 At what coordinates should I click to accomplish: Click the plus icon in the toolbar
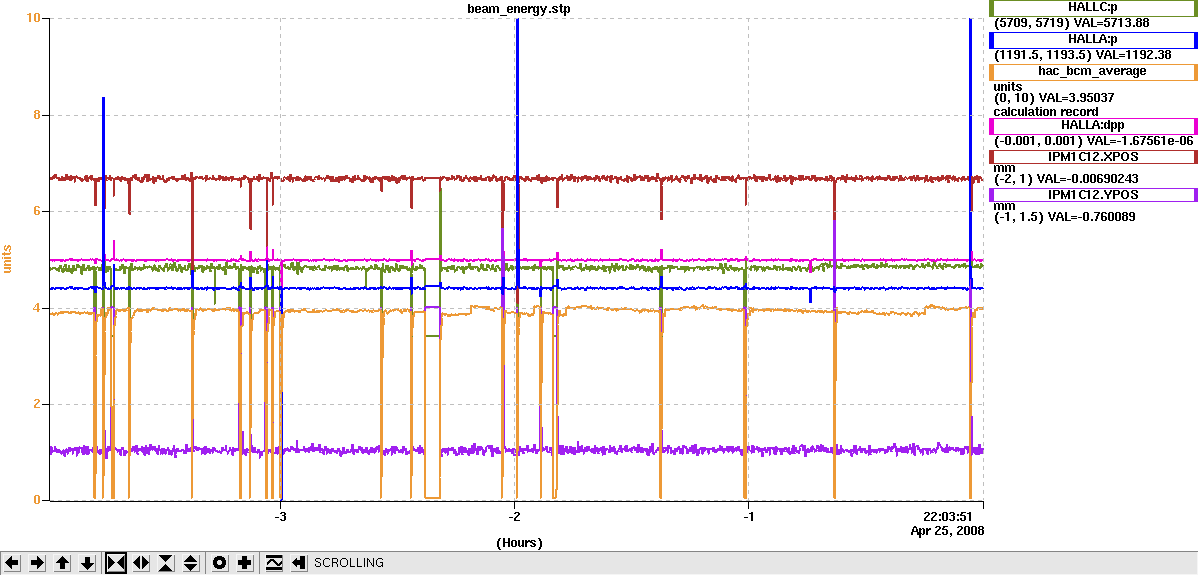(x=245, y=563)
